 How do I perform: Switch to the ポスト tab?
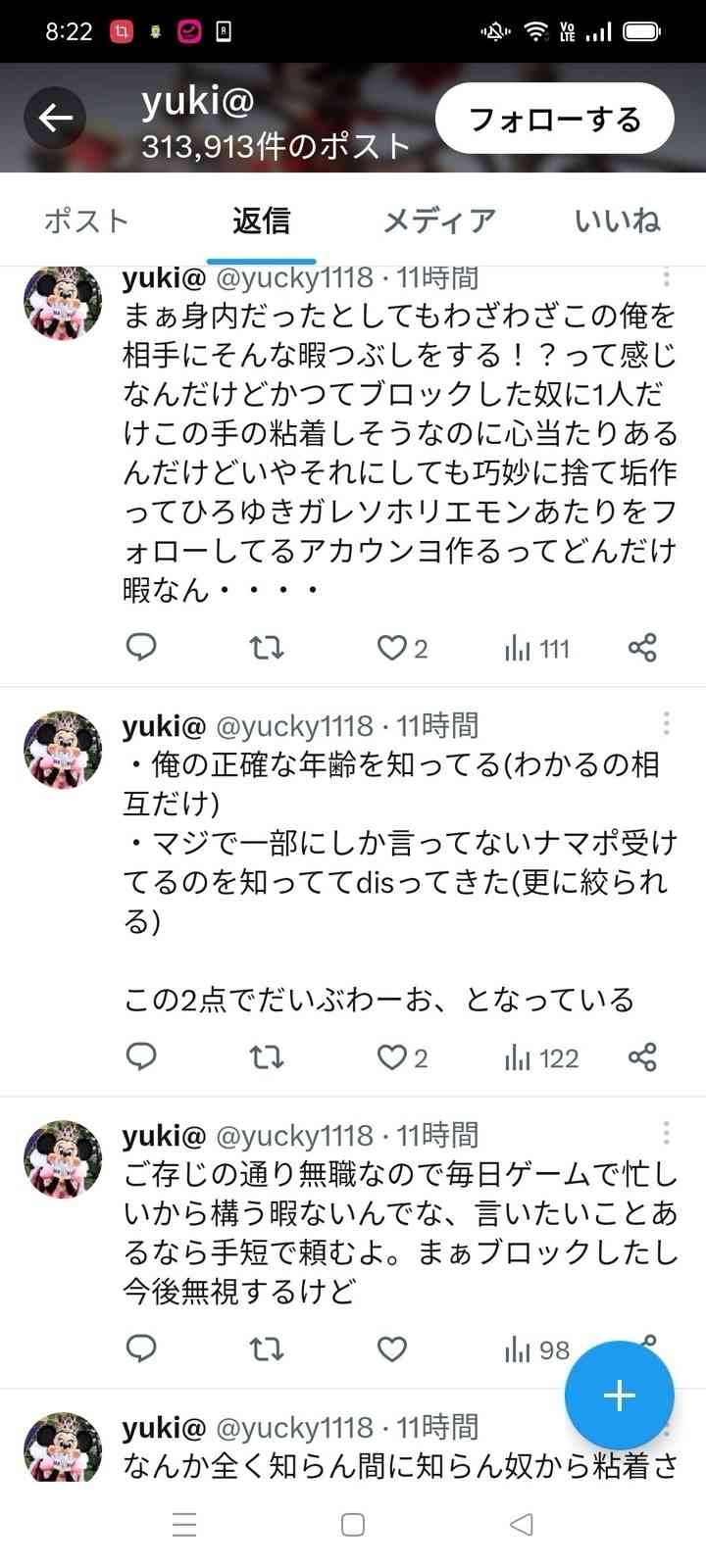pyautogui.click(x=86, y=220)
